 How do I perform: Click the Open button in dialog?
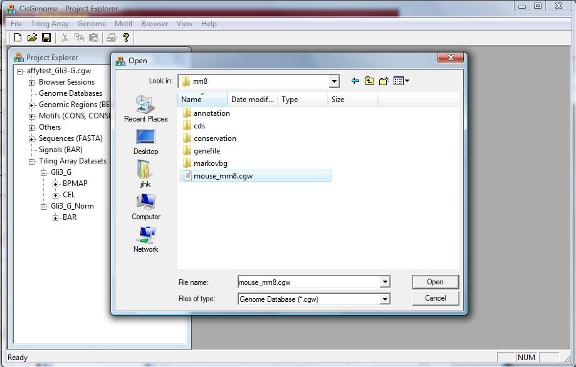435,282
